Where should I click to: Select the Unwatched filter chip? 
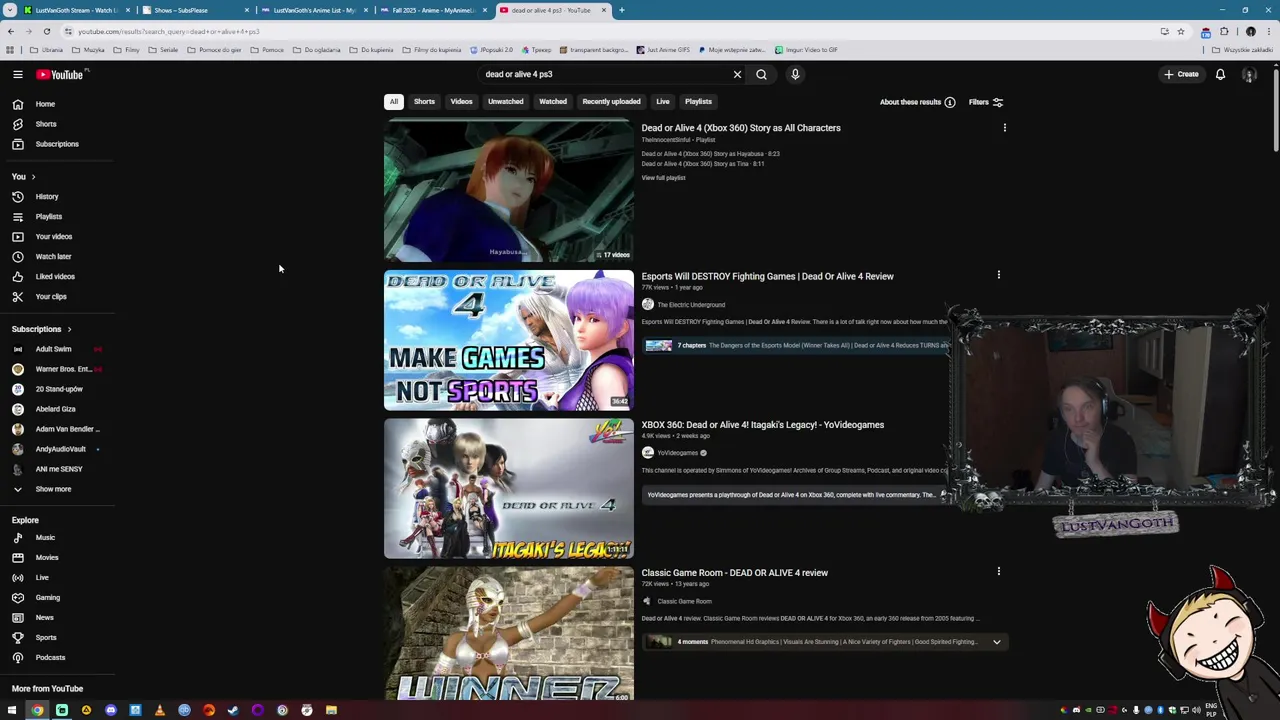point(505,101)
